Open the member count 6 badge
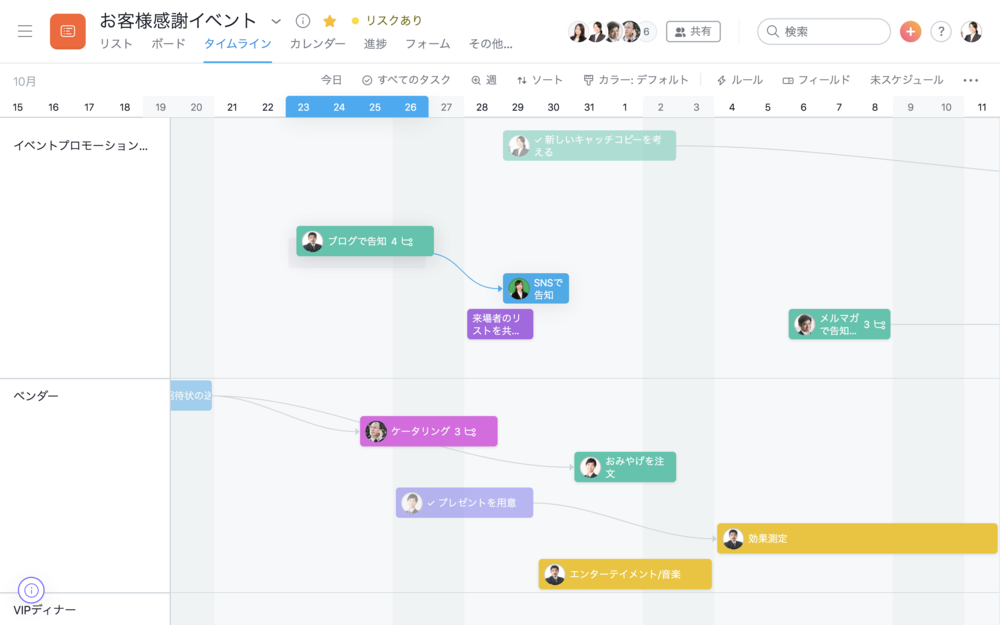The height and width of the screenshot is (625, 1000). 646,31
